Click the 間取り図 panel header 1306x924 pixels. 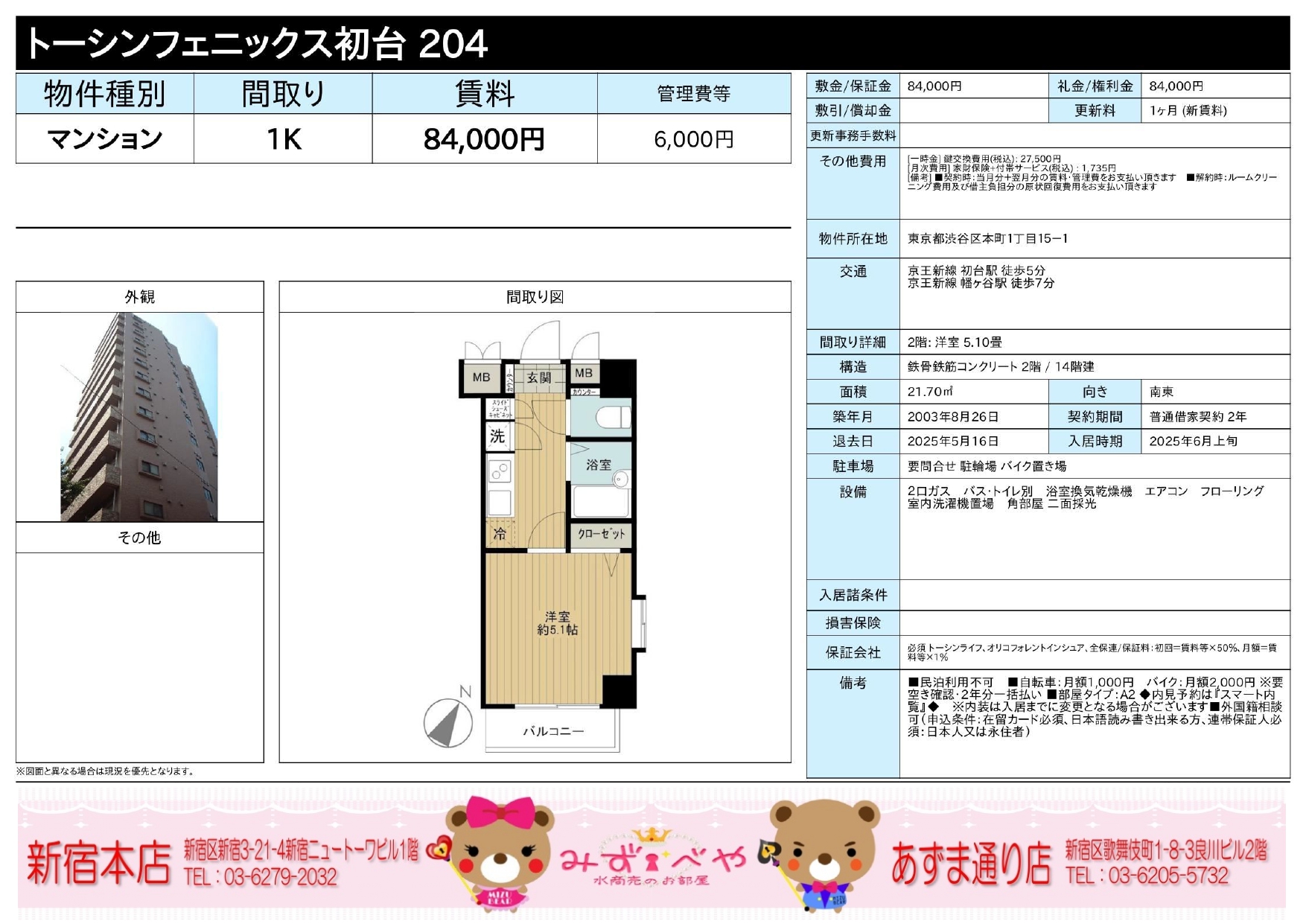coord(535,297)
